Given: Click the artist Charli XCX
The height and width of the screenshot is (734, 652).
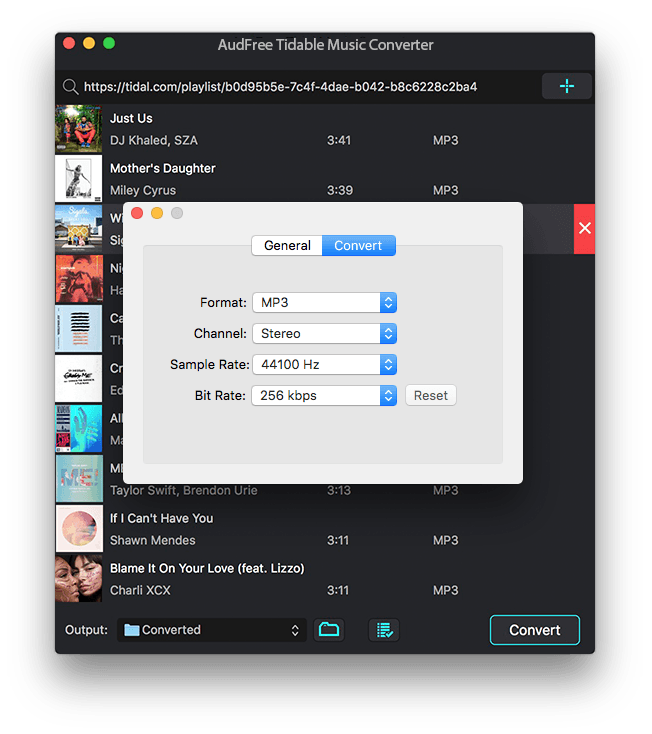Looking at the screenshot, I should (140, 590).
